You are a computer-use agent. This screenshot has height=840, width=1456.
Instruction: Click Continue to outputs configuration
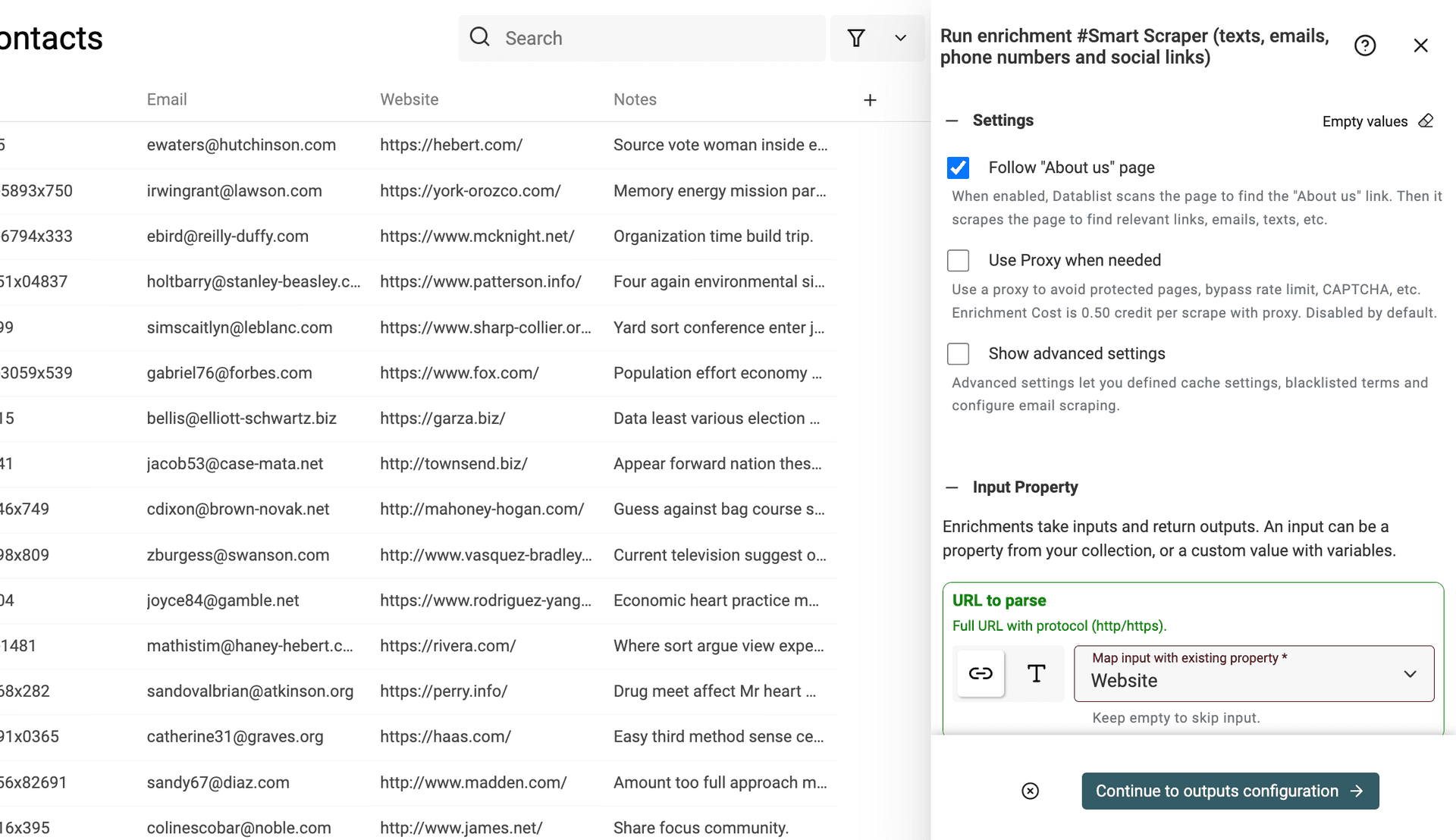1229,791
